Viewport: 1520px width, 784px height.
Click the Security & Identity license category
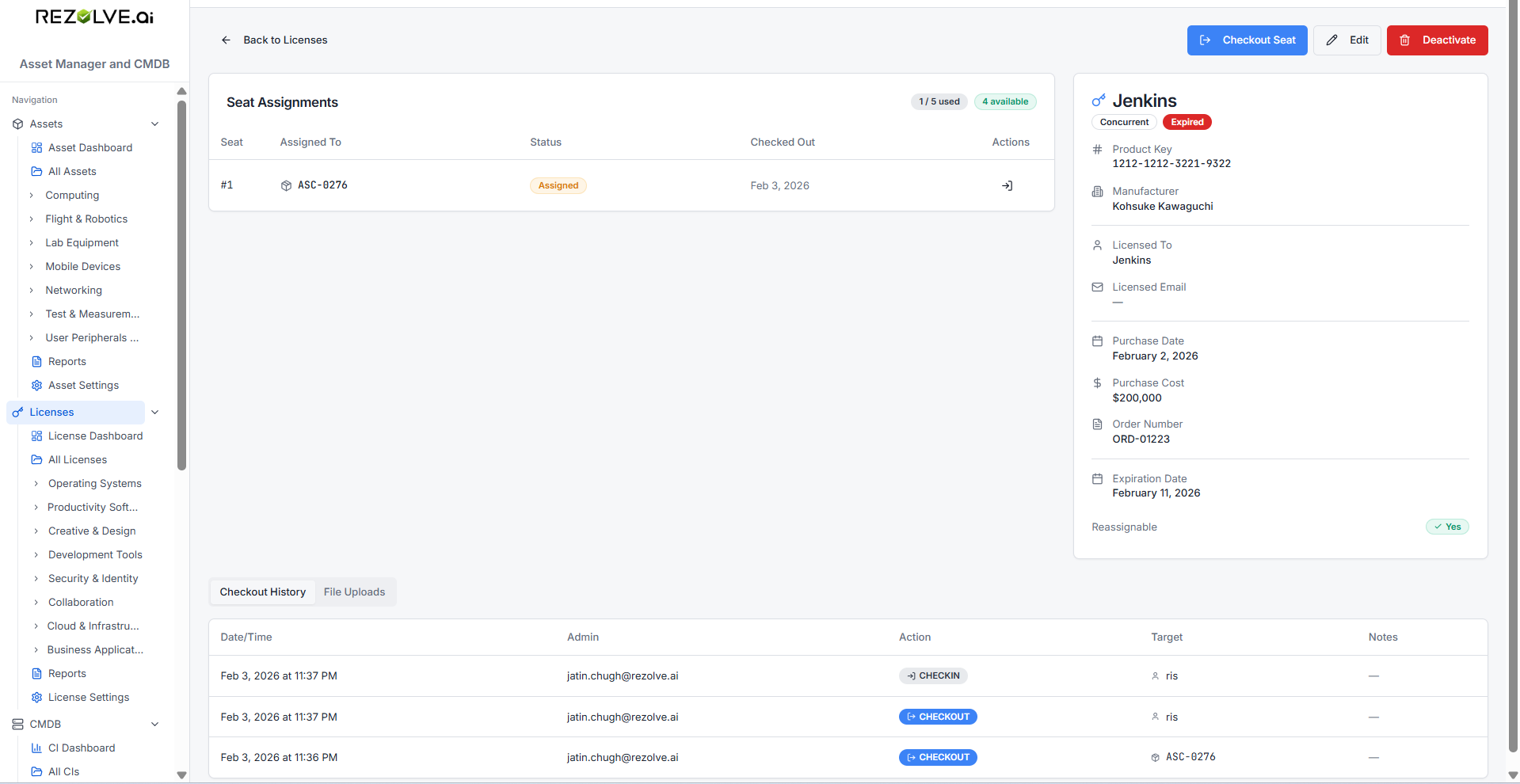click(93, 579)
